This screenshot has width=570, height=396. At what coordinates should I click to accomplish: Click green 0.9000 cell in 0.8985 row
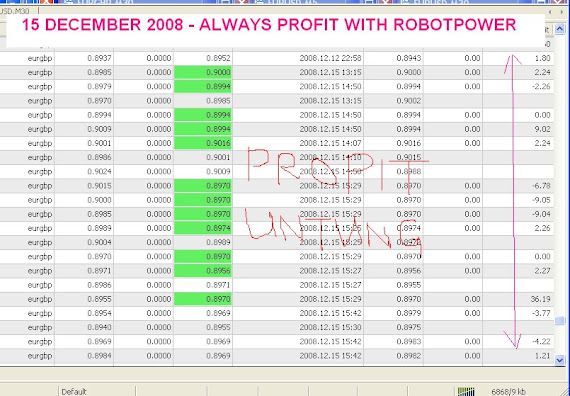(x=203, y=72)
